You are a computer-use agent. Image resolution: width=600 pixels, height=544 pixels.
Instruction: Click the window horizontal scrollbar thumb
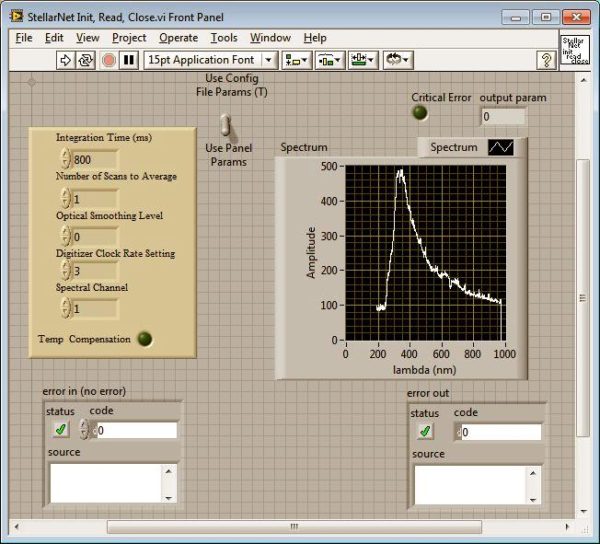pos(294,527)
